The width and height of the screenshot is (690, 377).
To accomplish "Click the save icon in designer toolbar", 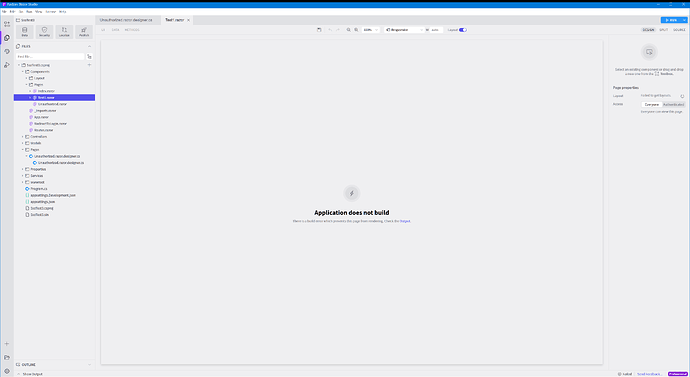I will pos(319,30).
